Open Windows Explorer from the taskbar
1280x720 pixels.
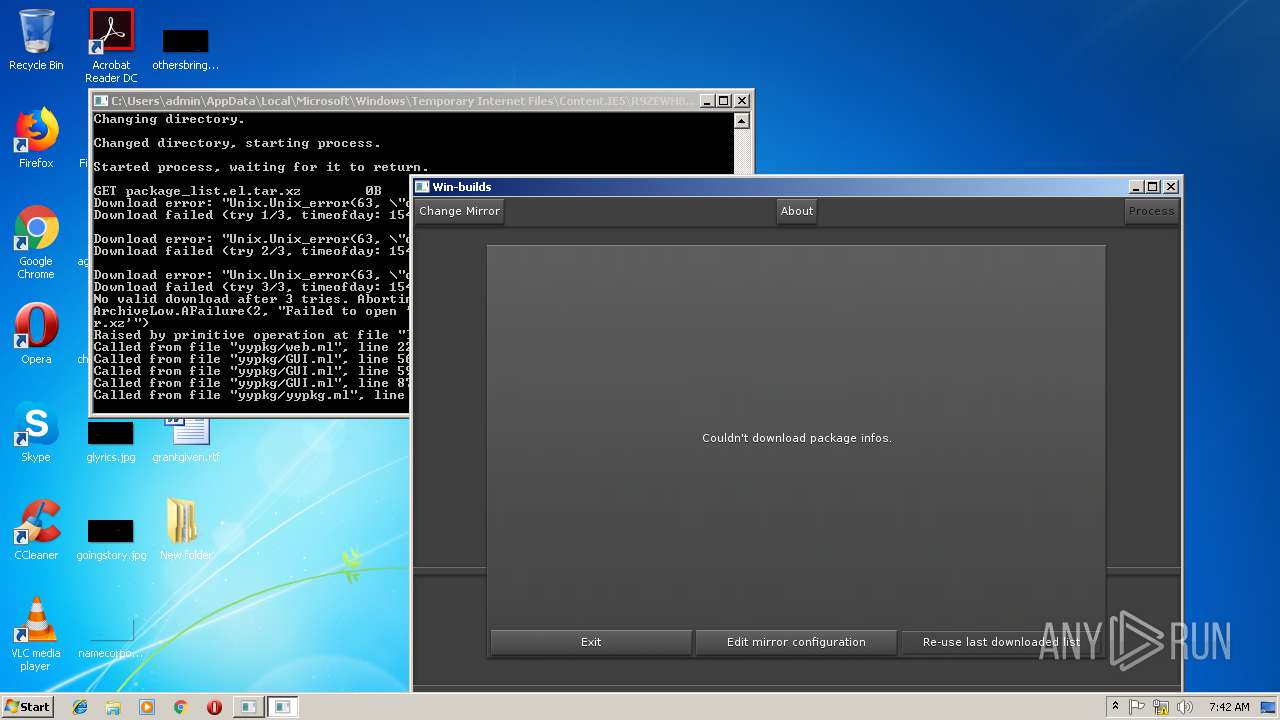click(x=113, y=707)
